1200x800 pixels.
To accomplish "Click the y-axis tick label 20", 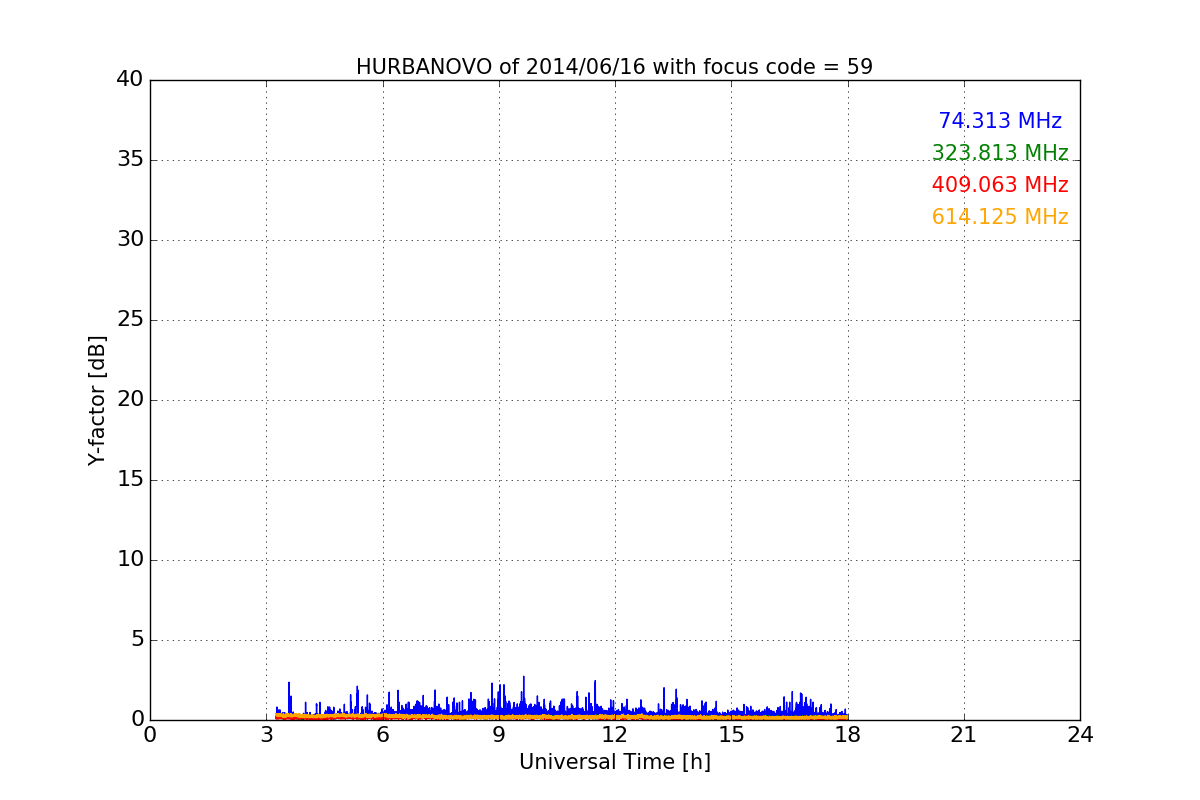I will click(130, 400).
